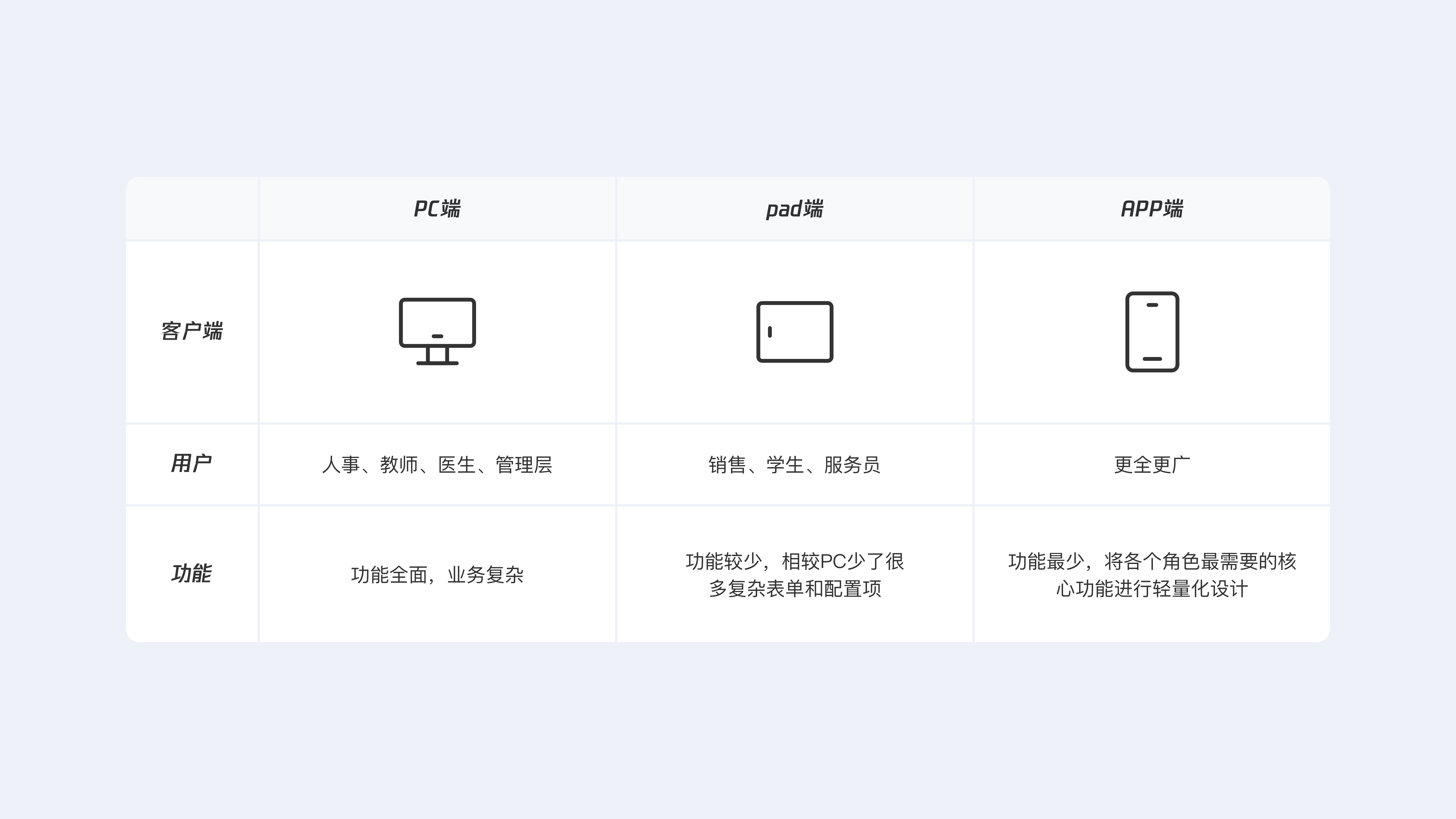Click the smartphone icon
Viewport: 1456px width, 819px height.
[x=1152, y=332]
